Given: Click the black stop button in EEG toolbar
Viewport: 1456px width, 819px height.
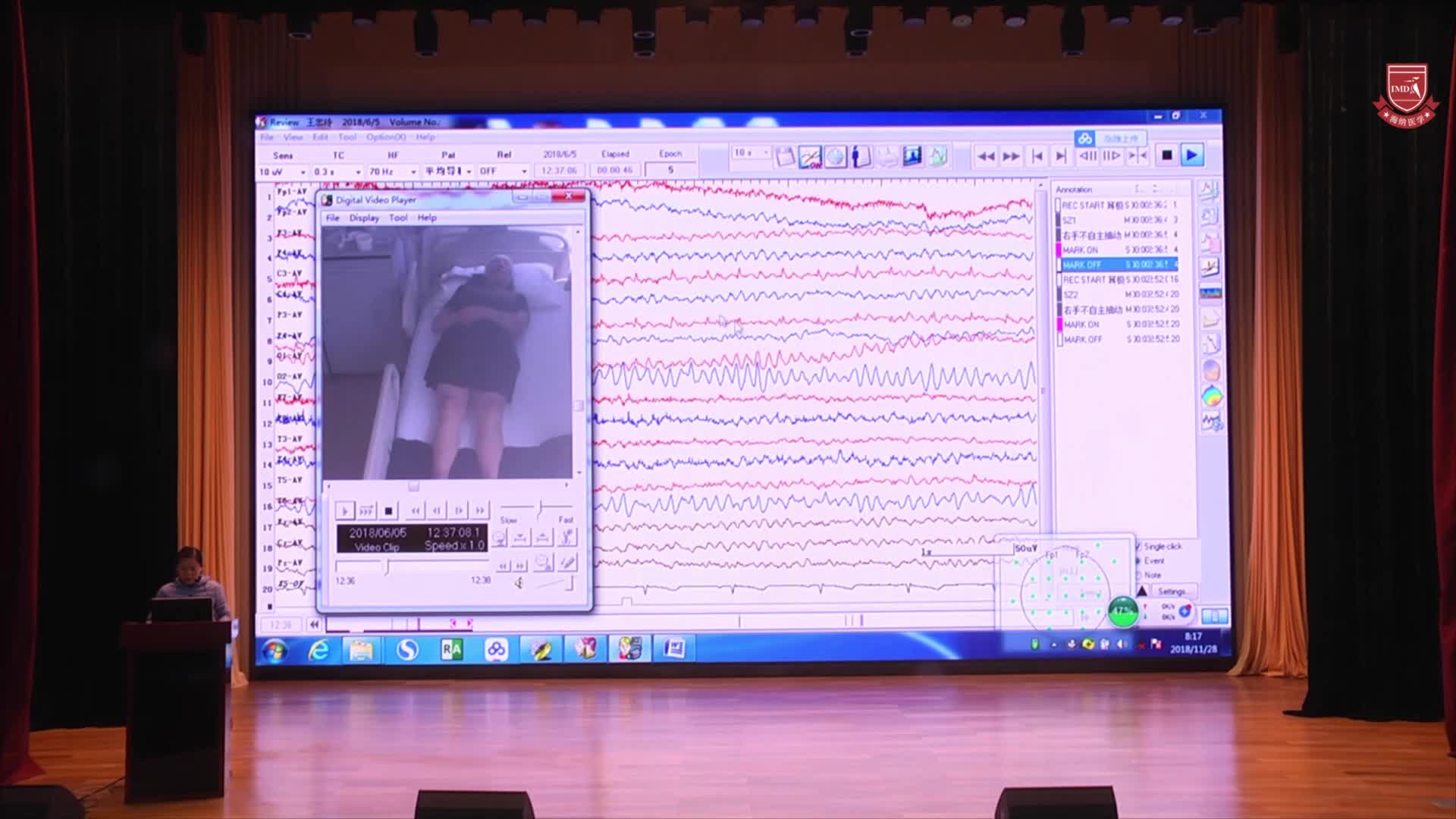Looking at the screenshot, I should click(1166, 155).
